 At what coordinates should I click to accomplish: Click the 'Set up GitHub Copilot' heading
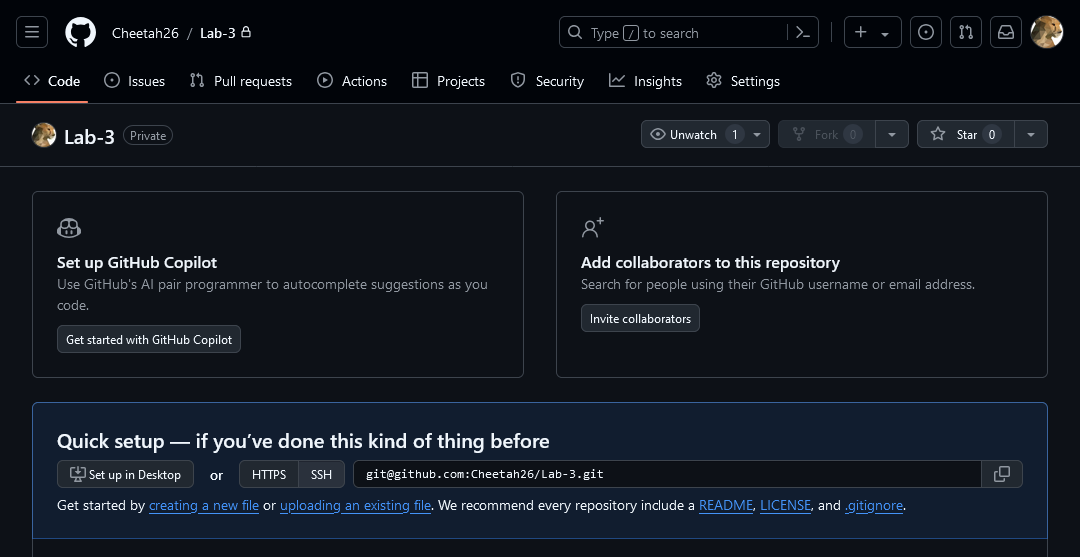point(137,262)
